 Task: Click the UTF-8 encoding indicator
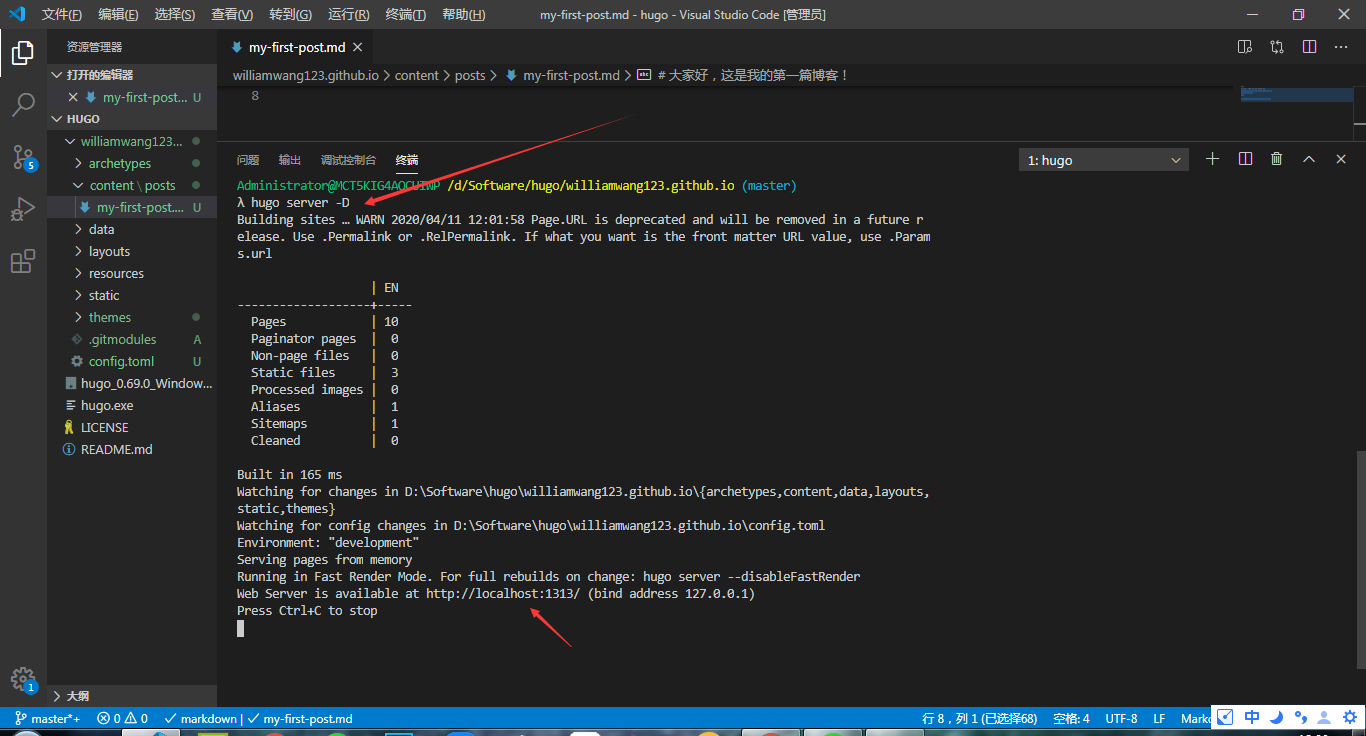point(1121,718)
